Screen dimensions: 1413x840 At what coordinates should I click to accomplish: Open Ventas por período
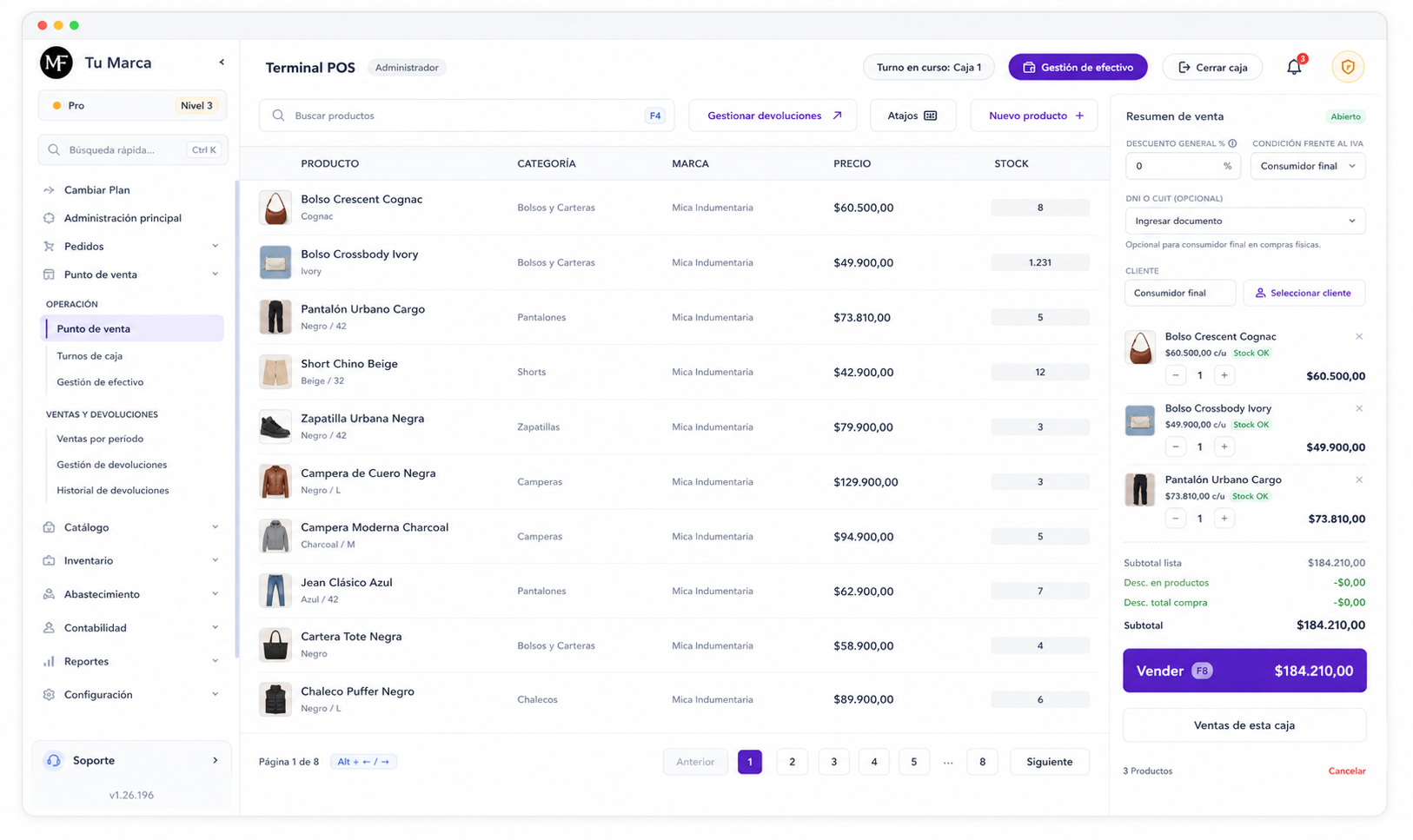(x=100, y=439)
